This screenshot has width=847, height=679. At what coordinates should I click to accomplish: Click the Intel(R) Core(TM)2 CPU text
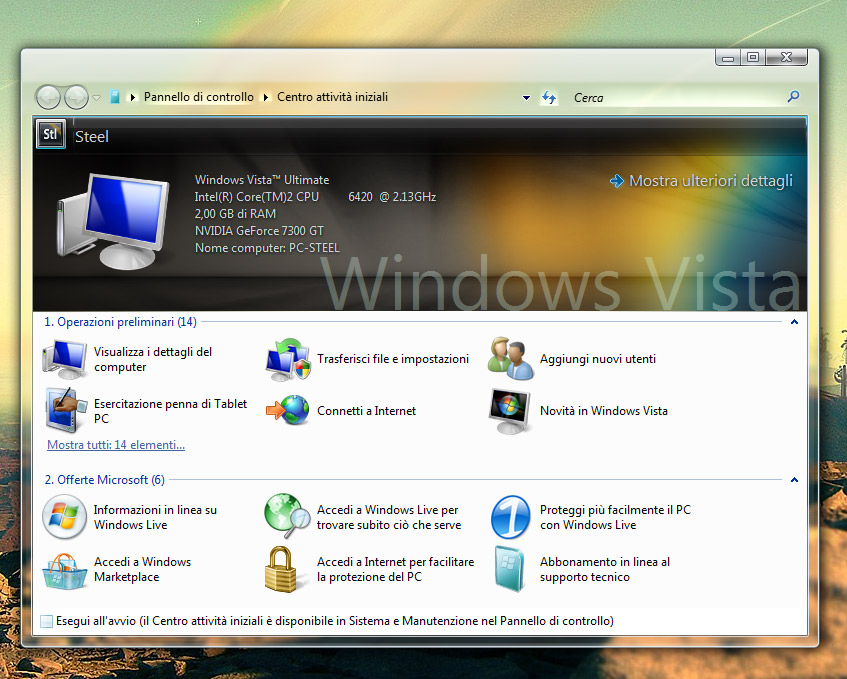coord(257,197)
